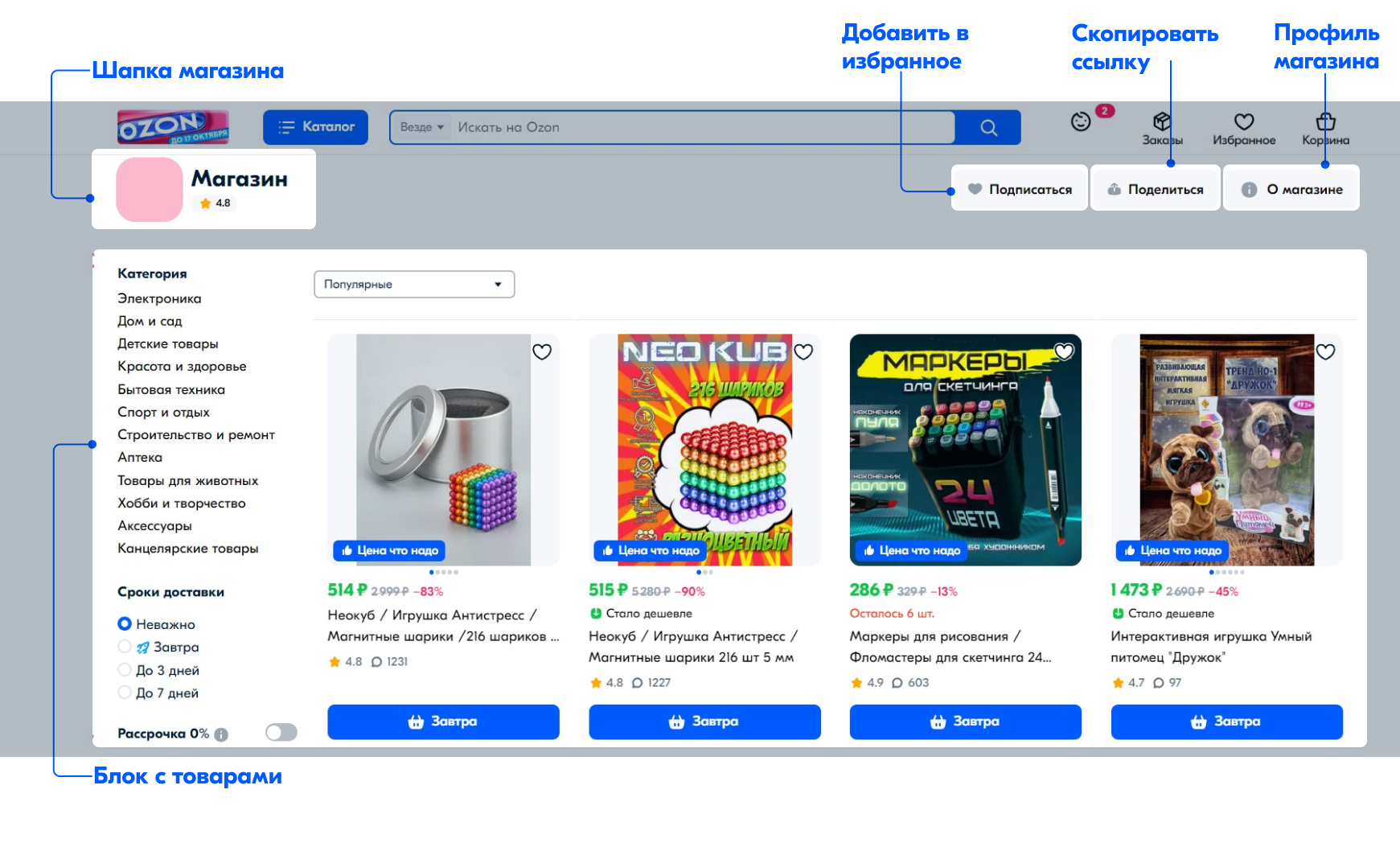
Task: Open title Интерактивная игрушка Умный питомец
Action: click(1211, 647)
